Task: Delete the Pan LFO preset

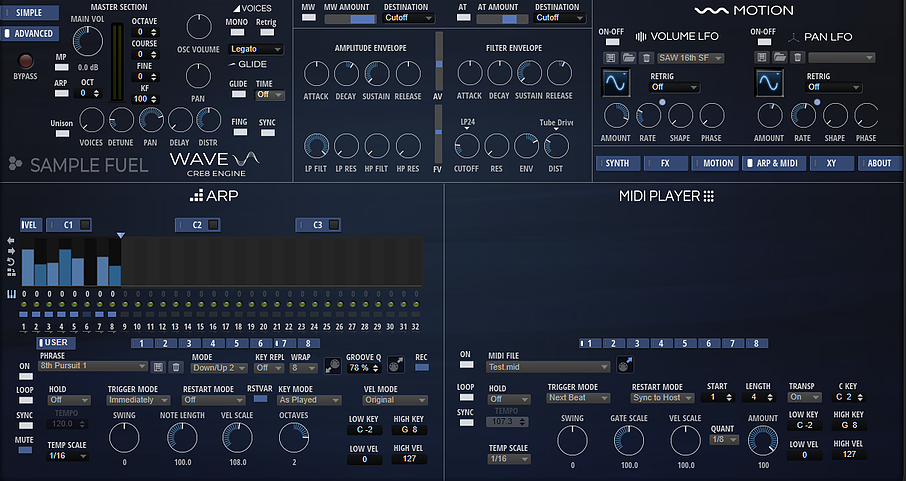Action: pyautogui.click(x=798, y=57)
